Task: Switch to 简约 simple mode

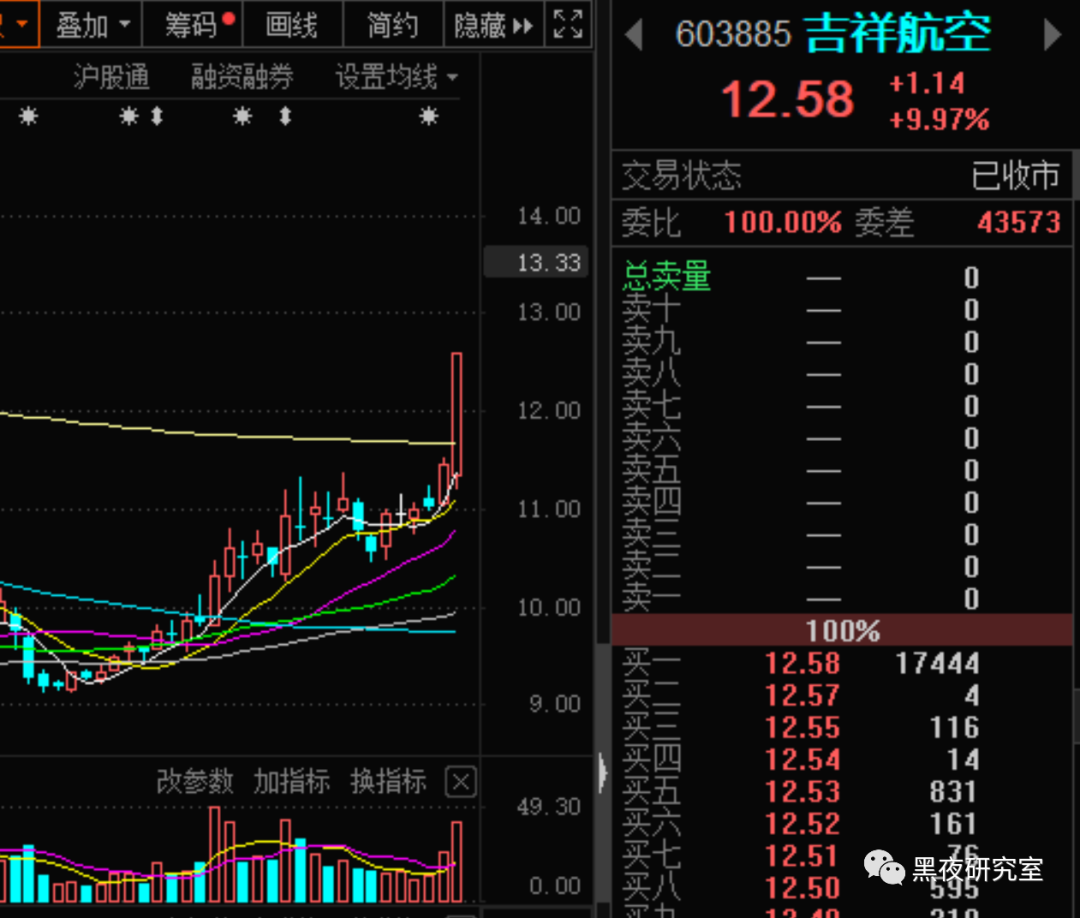Action: click(393, 25)
